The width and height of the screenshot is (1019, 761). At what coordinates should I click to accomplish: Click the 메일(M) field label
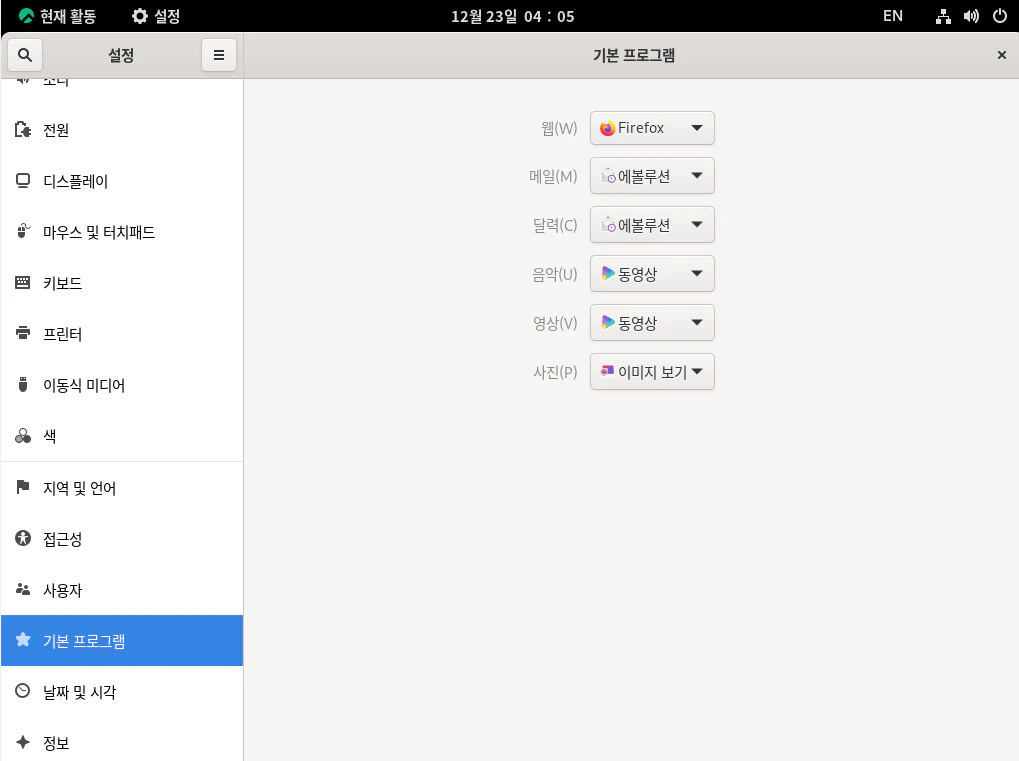tap(553, 176)
